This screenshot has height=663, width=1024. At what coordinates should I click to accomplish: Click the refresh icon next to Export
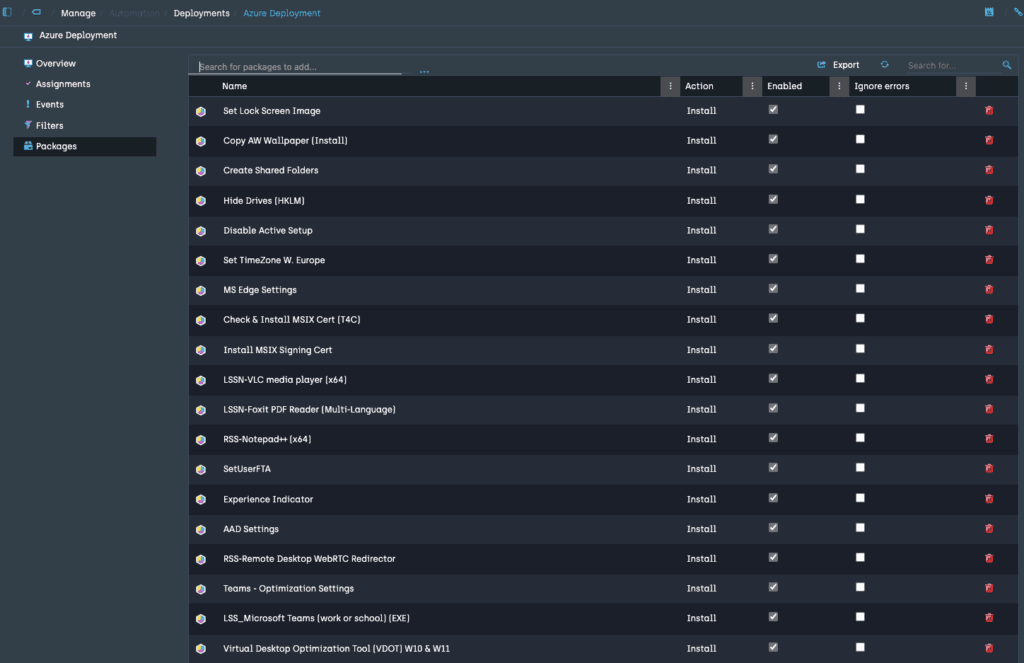click(x=884, y=65)
